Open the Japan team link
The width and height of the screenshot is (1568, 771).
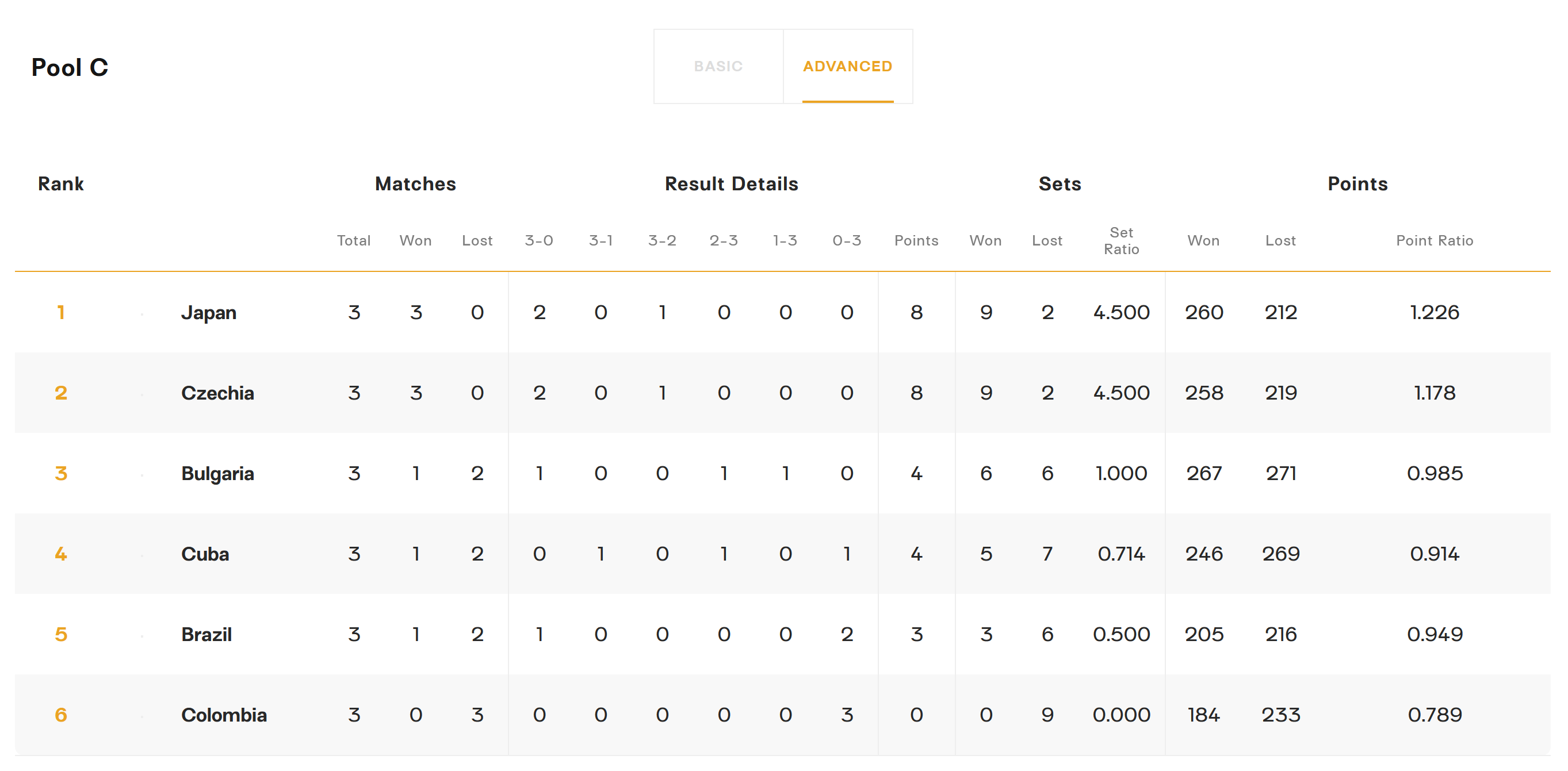(208, 313)
